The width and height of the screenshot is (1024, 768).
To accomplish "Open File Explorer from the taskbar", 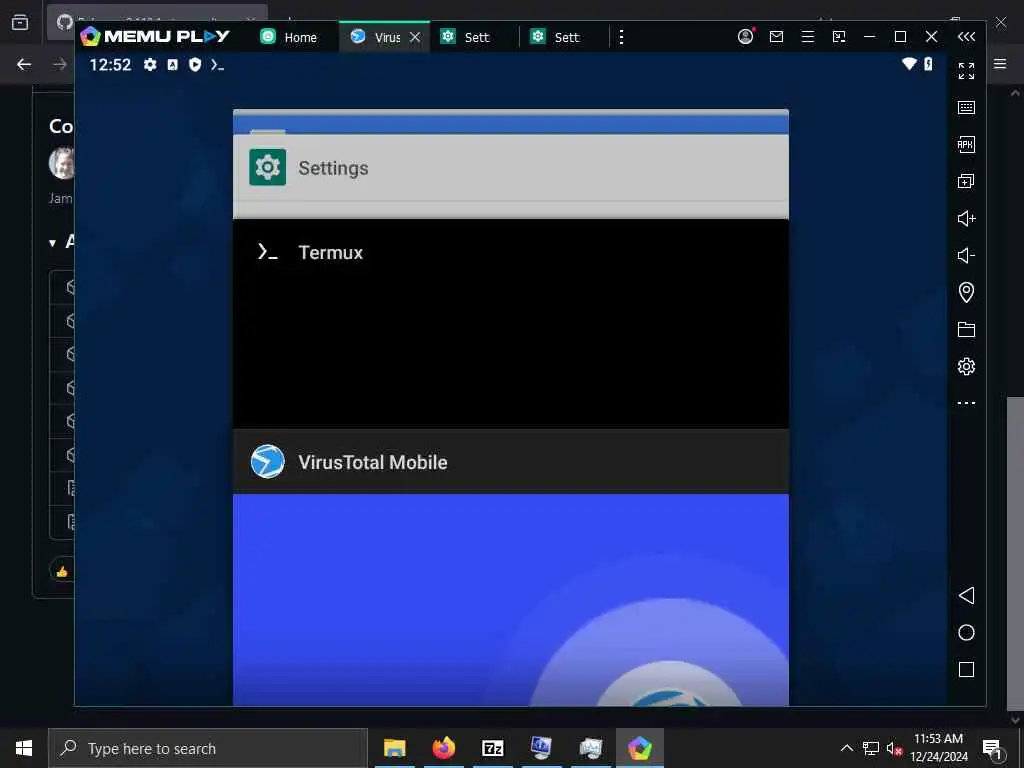I will click(394, 748).
